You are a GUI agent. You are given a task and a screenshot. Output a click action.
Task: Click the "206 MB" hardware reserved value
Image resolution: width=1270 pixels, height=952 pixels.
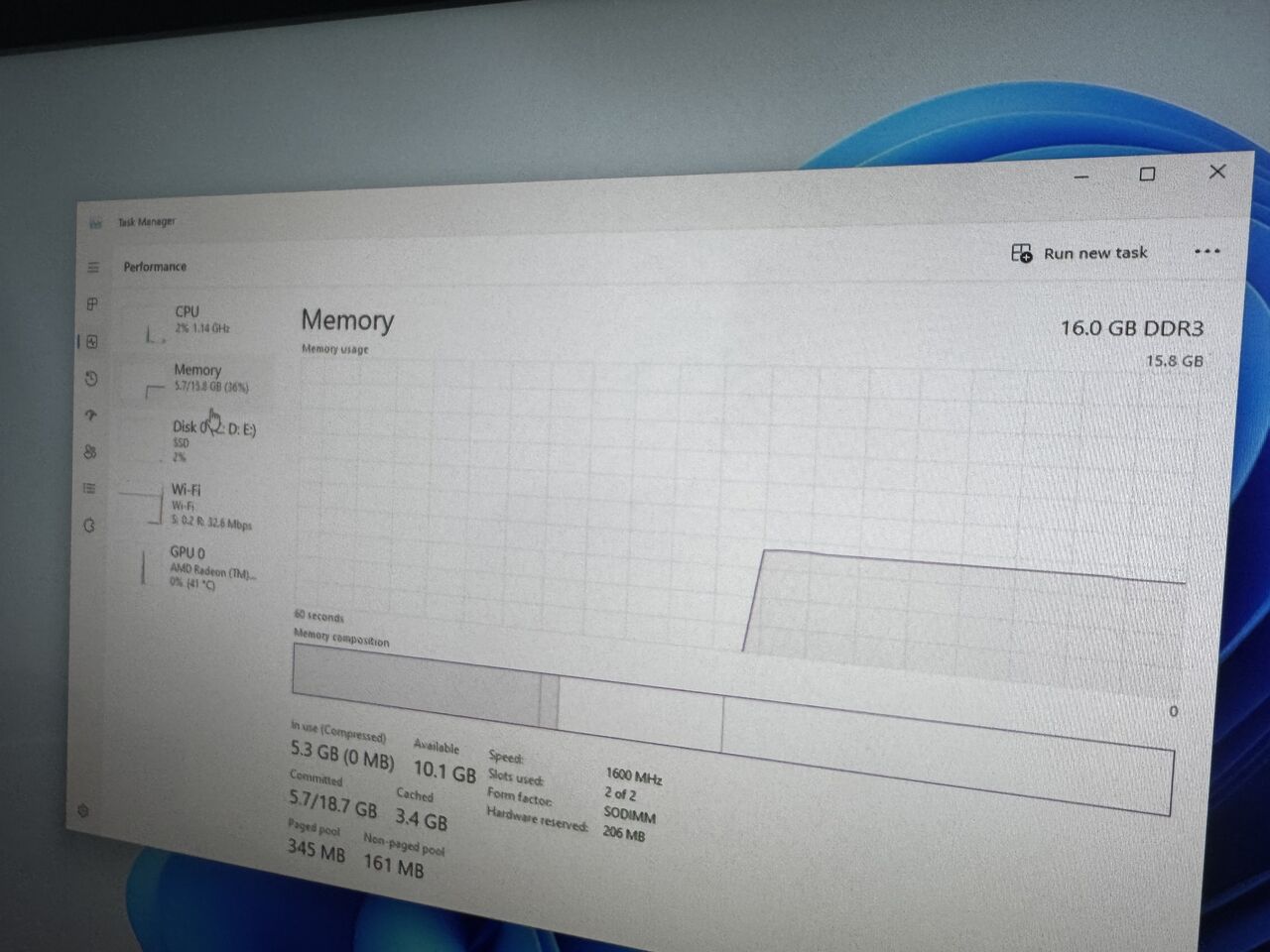[623, 834]
